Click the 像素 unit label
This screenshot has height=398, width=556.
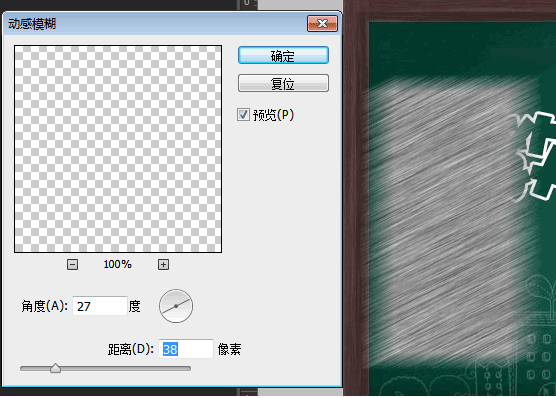(x=229, y=349)
